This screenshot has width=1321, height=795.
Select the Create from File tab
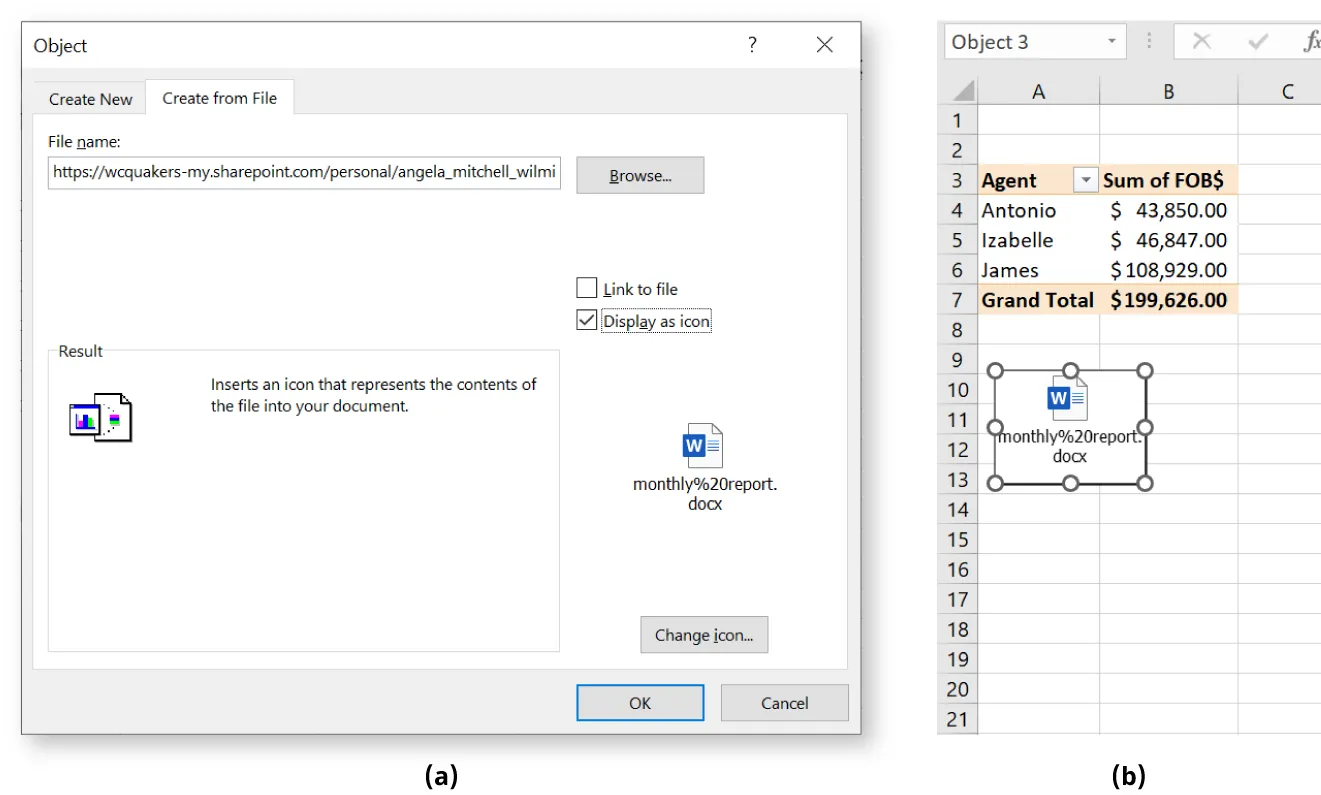coord(220,97)
